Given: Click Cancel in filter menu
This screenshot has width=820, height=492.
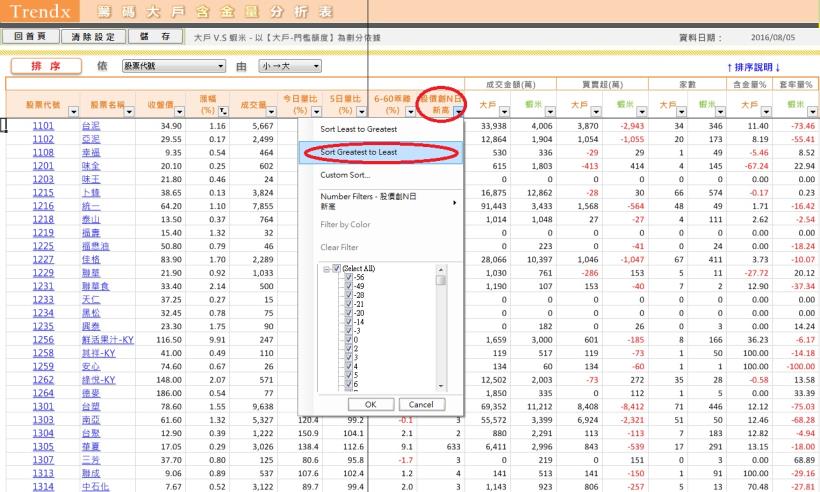Looking at the screenshot, I should (422, 405).
